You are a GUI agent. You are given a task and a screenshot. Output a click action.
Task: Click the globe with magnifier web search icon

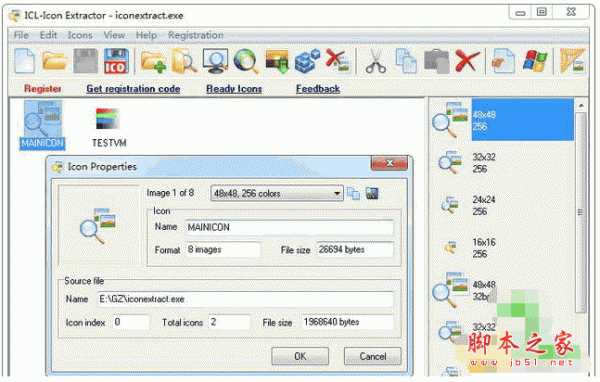click(246, 61)
